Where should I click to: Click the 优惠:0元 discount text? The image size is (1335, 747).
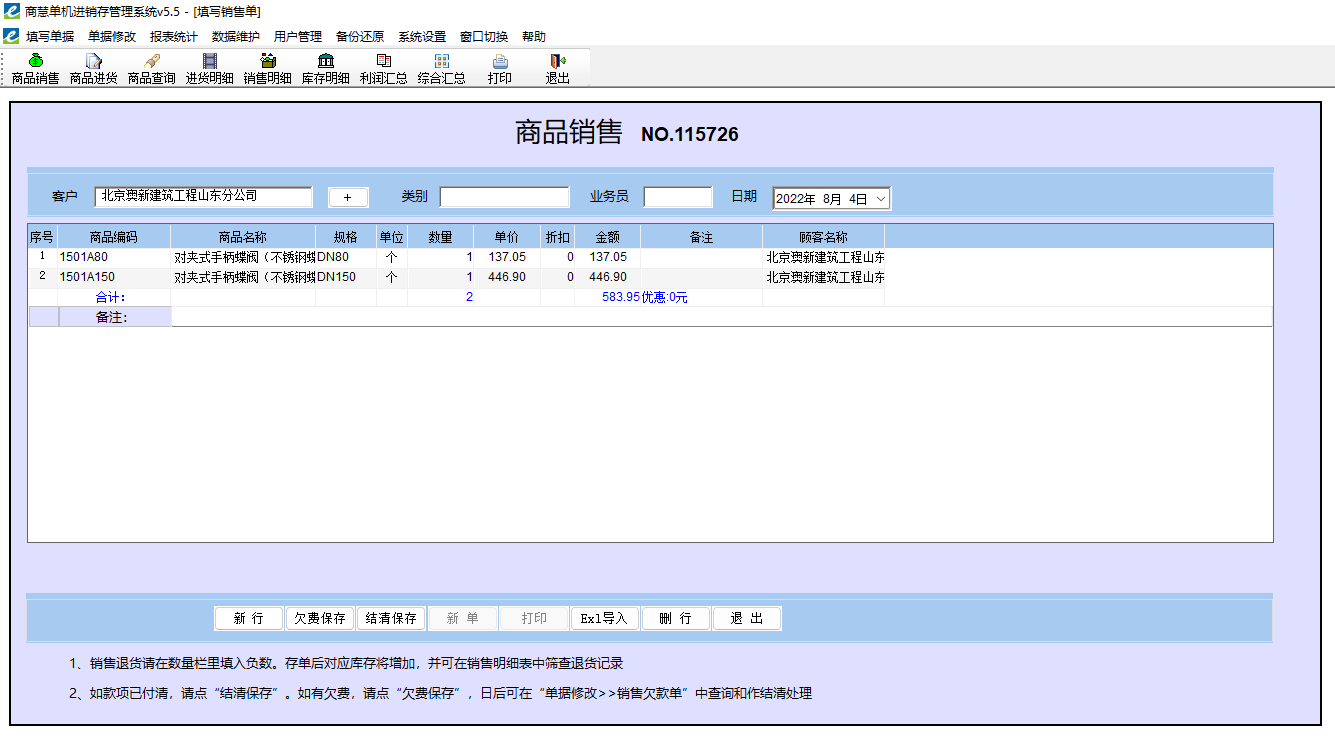[664, 297]
